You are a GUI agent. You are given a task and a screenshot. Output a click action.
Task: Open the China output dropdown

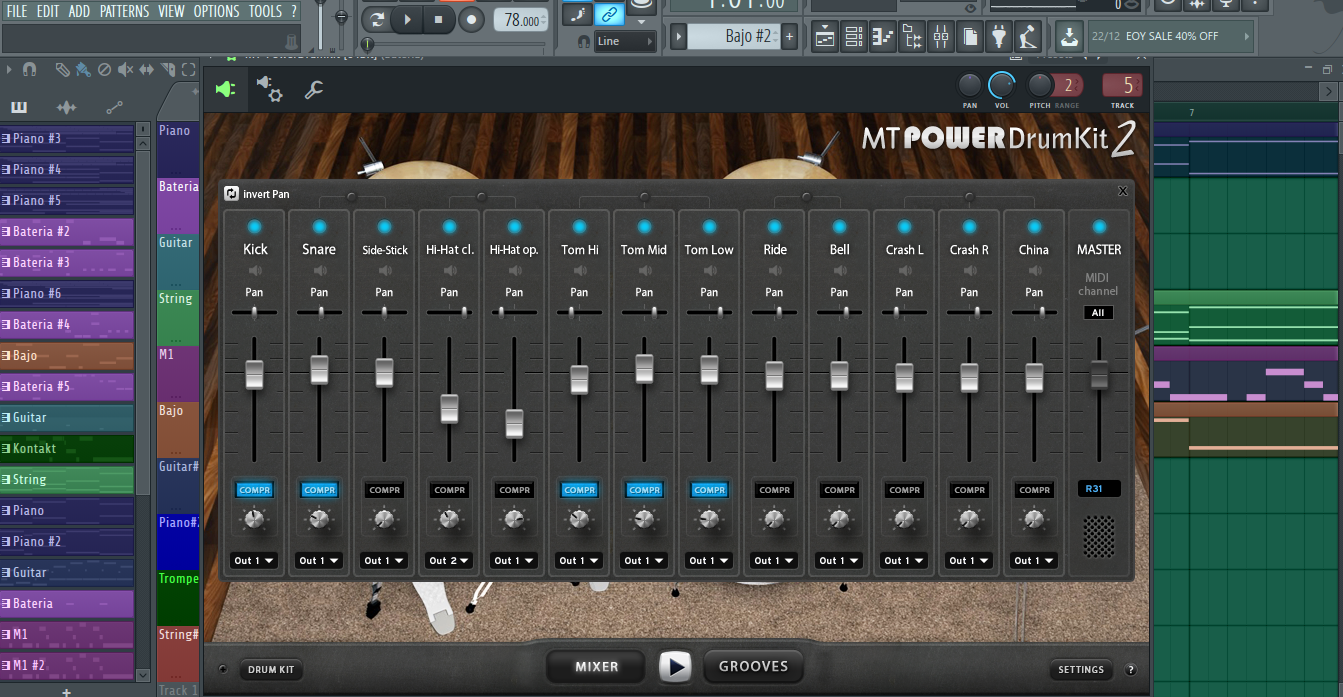click(1034, 561)
